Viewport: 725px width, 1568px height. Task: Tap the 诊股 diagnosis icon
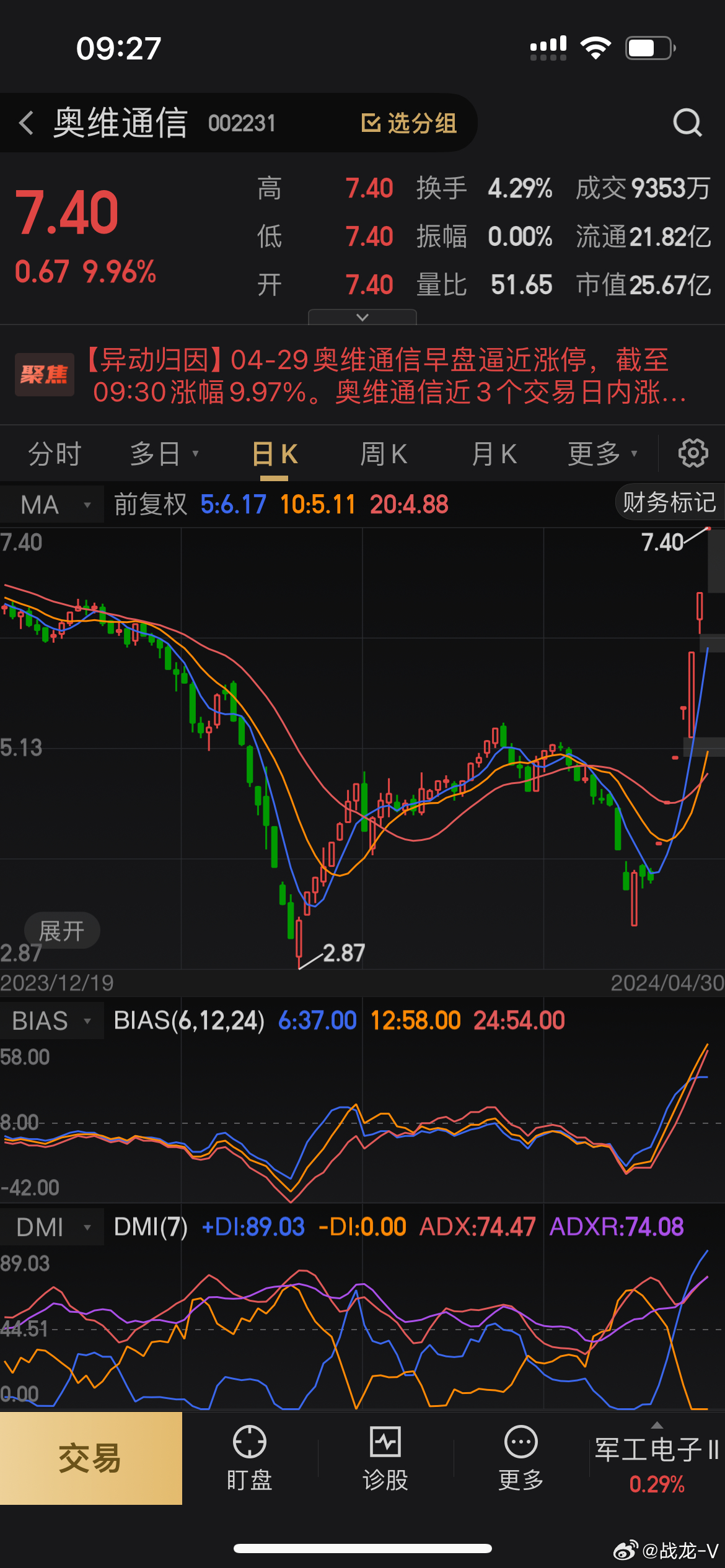pyautogui.click(x=385, y=1442)
